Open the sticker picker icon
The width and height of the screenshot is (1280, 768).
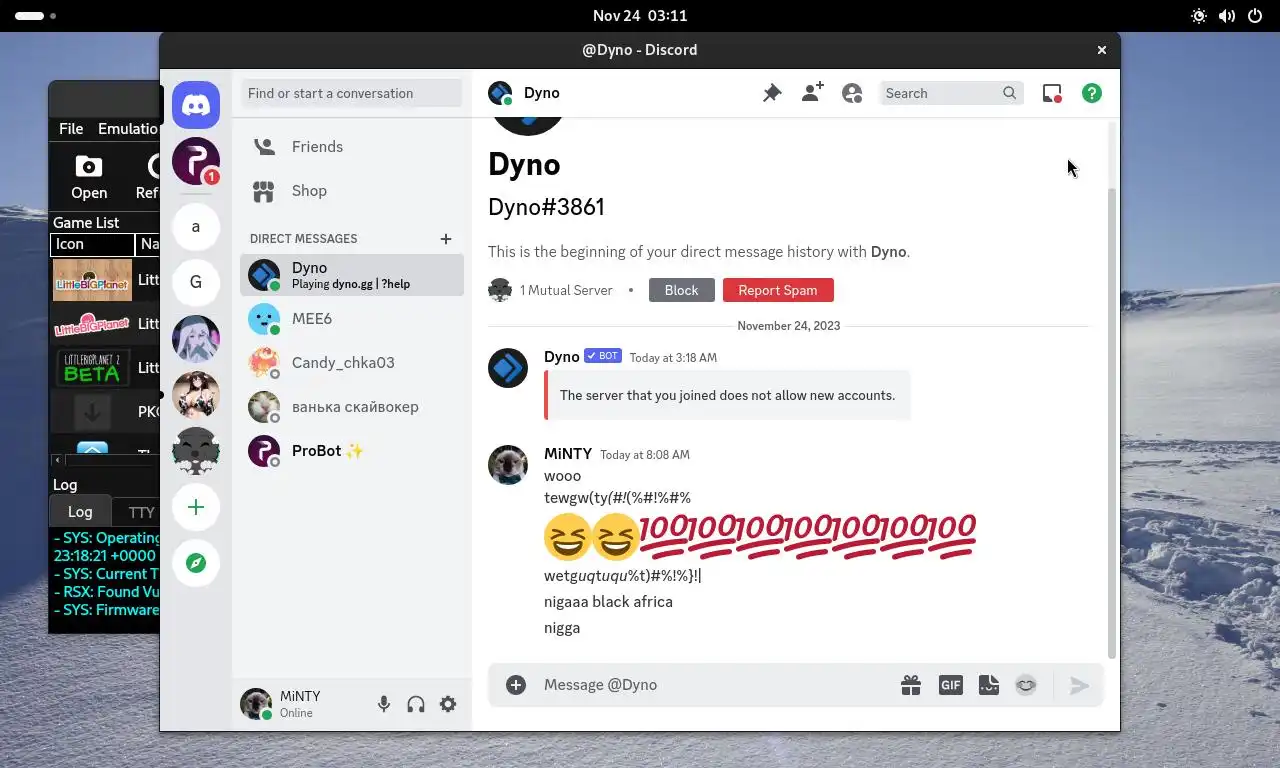pyautogui.click(x=989, y=685)
